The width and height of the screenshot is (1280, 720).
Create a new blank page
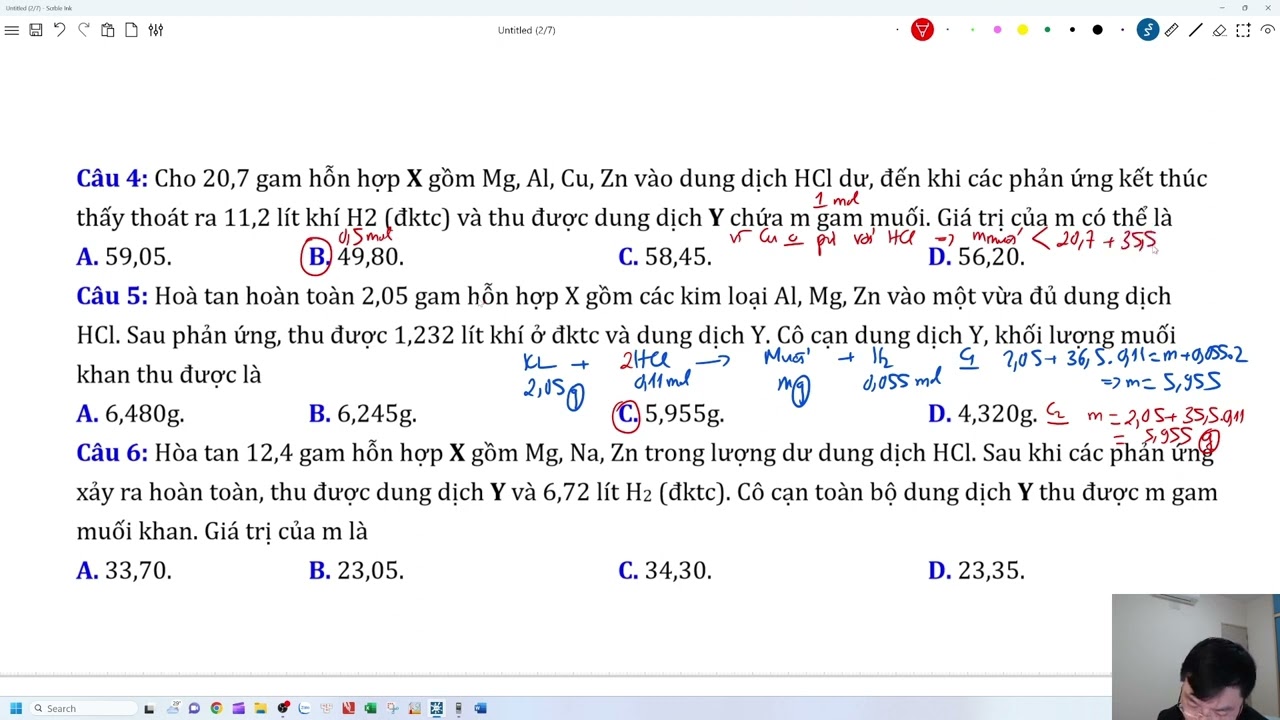[x=131, y=30]
